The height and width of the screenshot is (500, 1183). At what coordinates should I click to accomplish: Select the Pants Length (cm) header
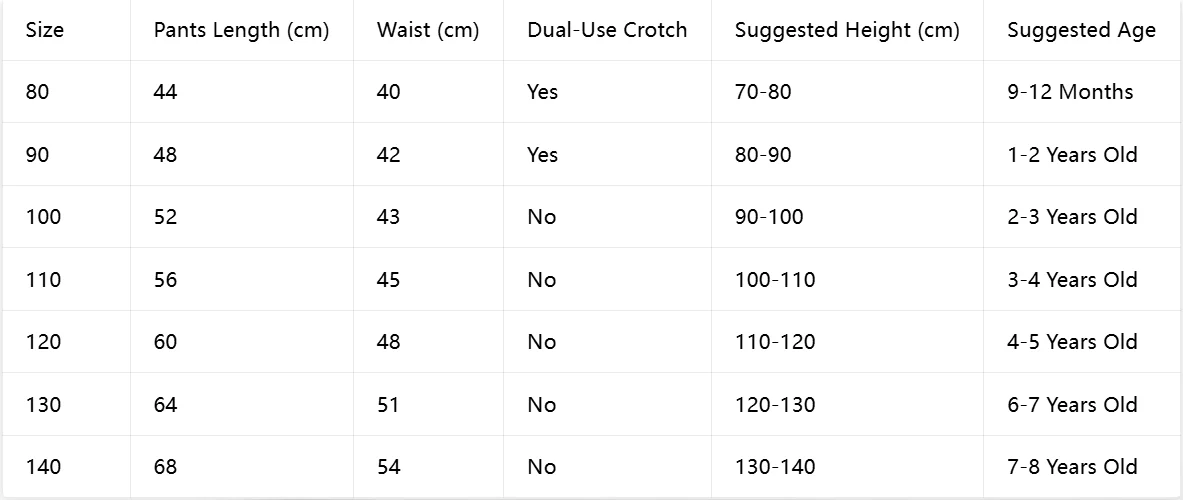coord(241,30)
